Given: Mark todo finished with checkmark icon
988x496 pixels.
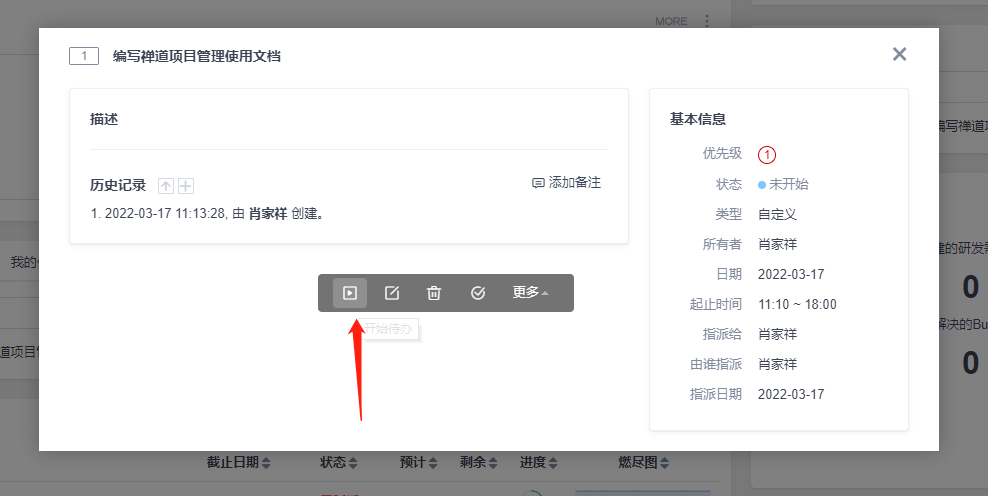Looking at the screenshot, I should (478, 293).
